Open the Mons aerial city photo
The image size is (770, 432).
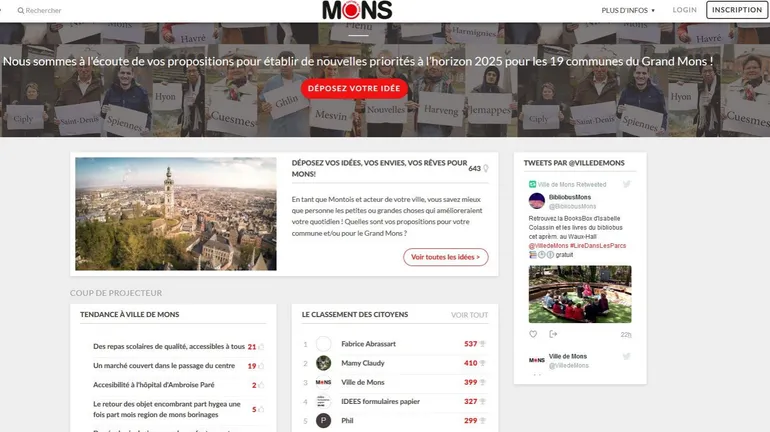pos(176,214)
